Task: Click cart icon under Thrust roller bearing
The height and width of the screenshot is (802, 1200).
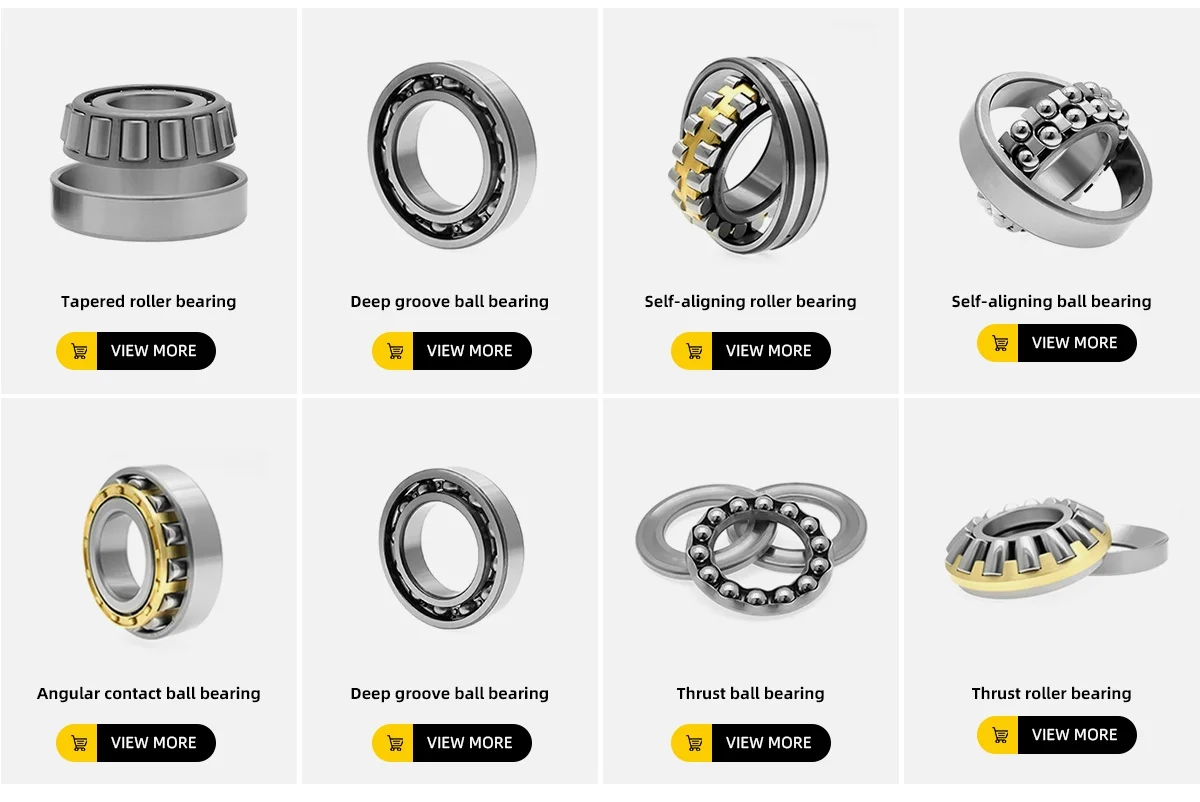Action: click(1000, 735)
